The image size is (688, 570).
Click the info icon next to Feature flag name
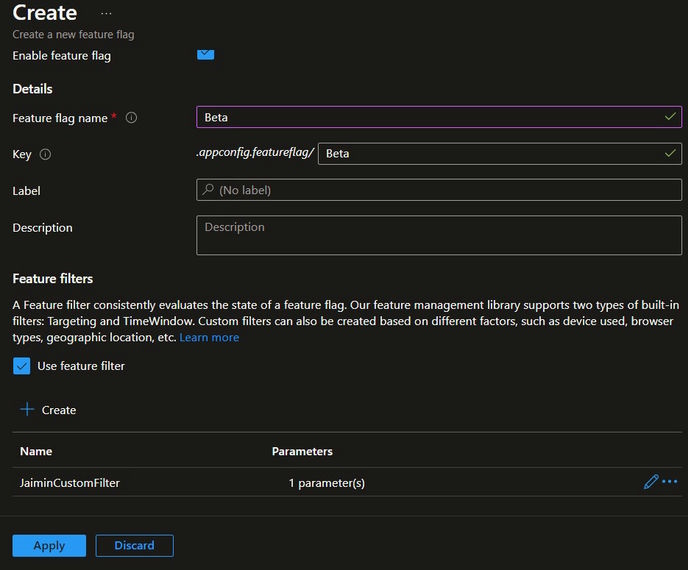click(131, 118)
